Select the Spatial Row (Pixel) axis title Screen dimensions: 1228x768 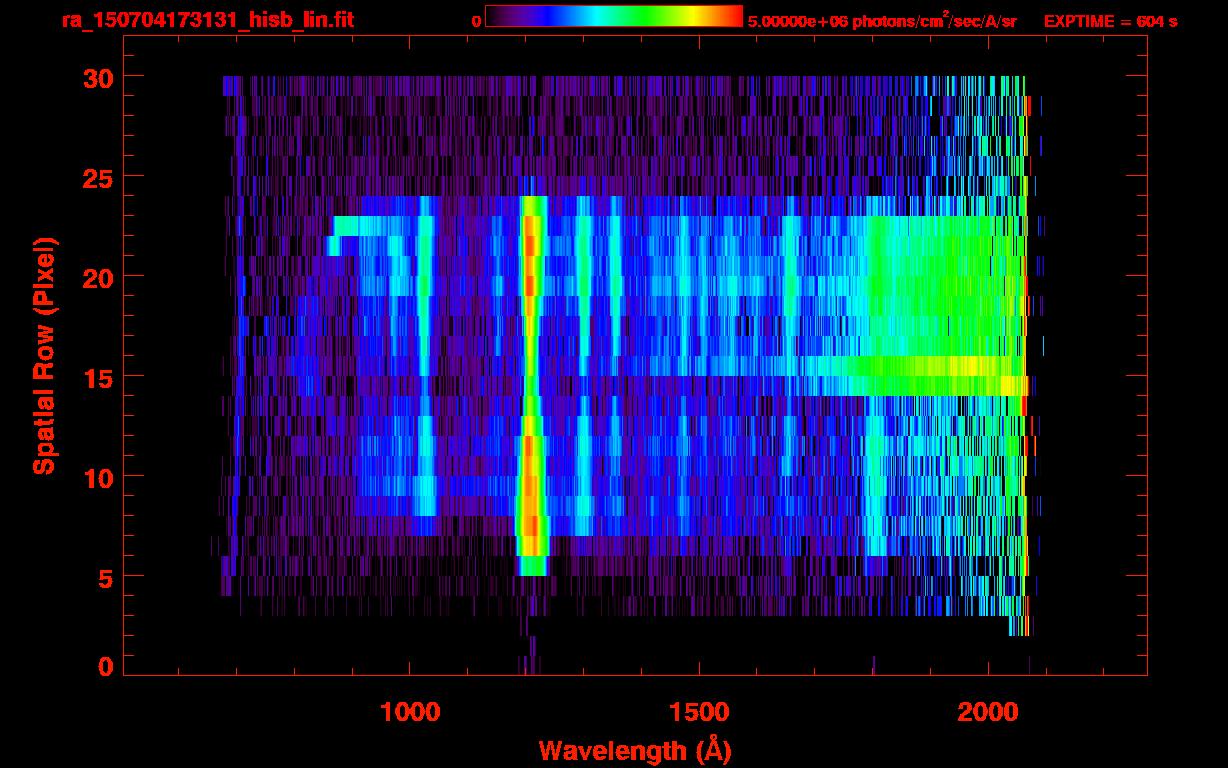pos(43,356)
